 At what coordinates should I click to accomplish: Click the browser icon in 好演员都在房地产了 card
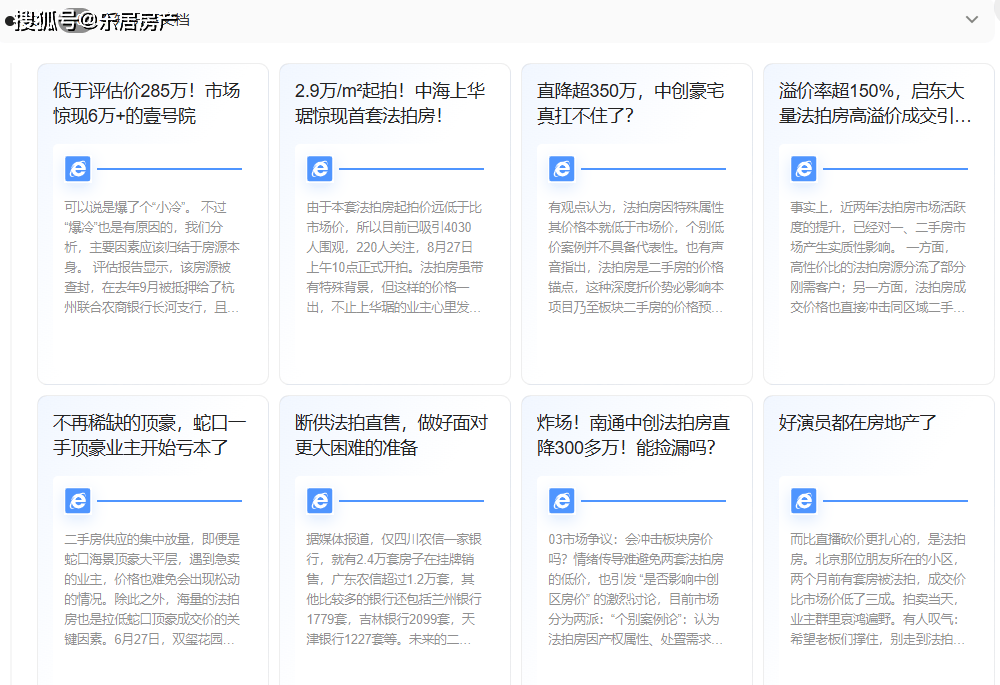[x=804, y=500]
